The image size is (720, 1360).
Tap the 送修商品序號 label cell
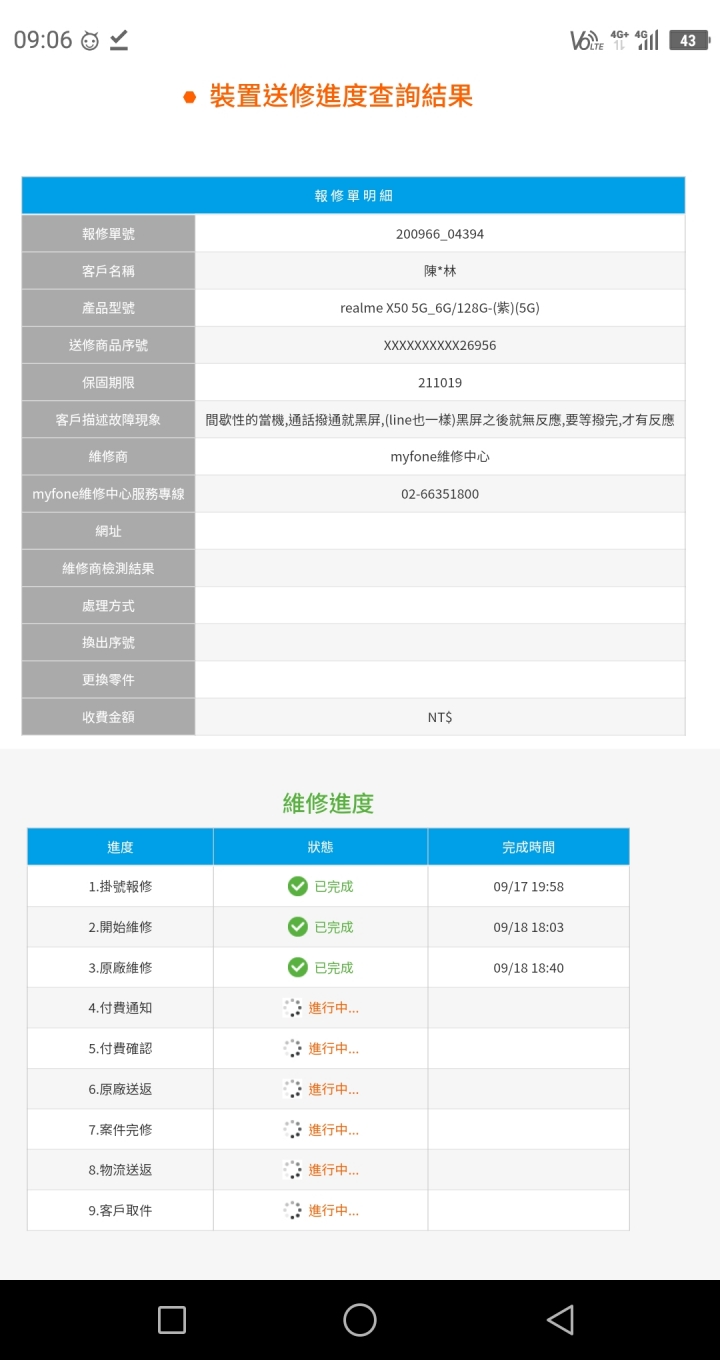coord(108,345)
